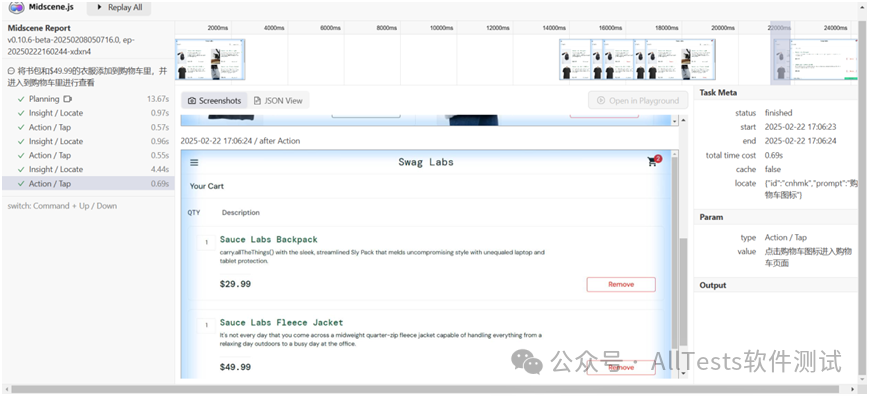
Task: Switch to the JSON View tab
Action: pos(278,100)
